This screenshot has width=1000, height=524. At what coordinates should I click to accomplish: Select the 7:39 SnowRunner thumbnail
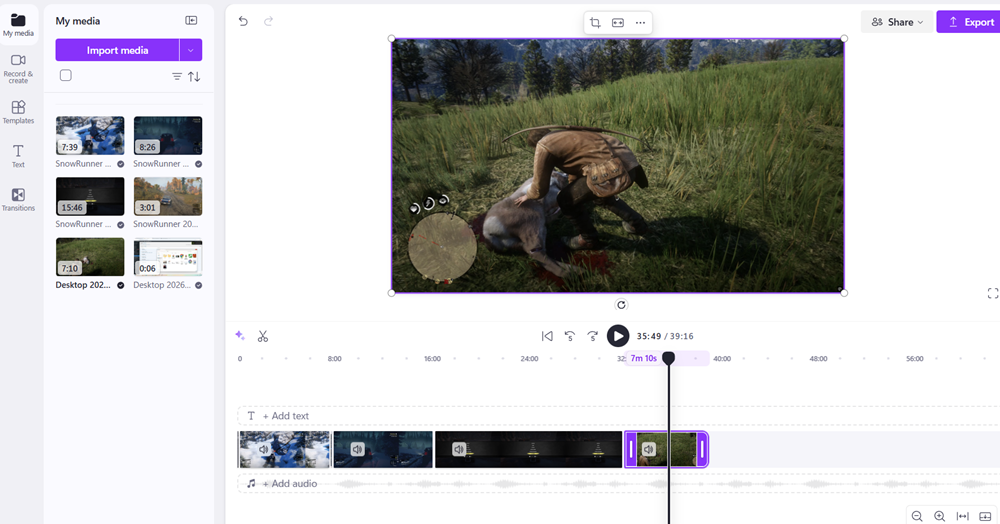[90, 135]
